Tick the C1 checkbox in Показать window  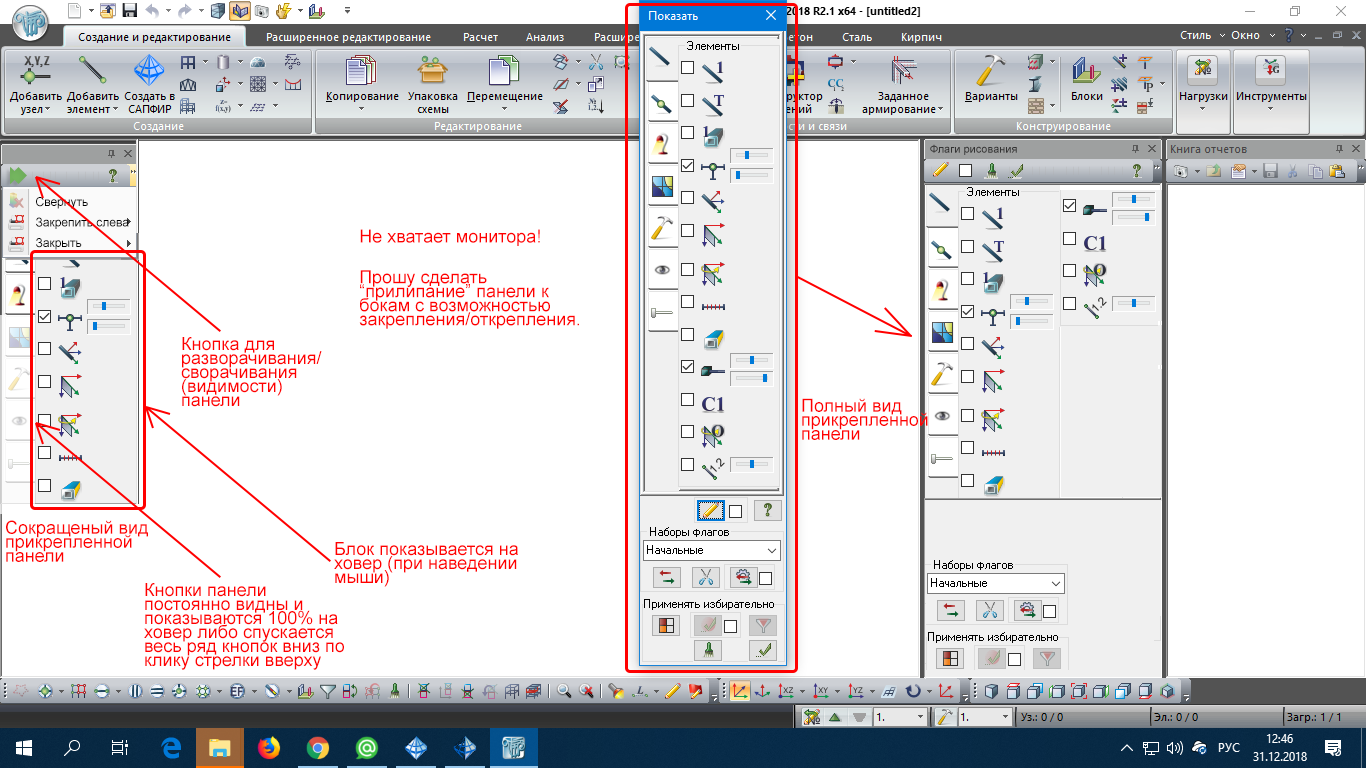click(x=688, y=400)
